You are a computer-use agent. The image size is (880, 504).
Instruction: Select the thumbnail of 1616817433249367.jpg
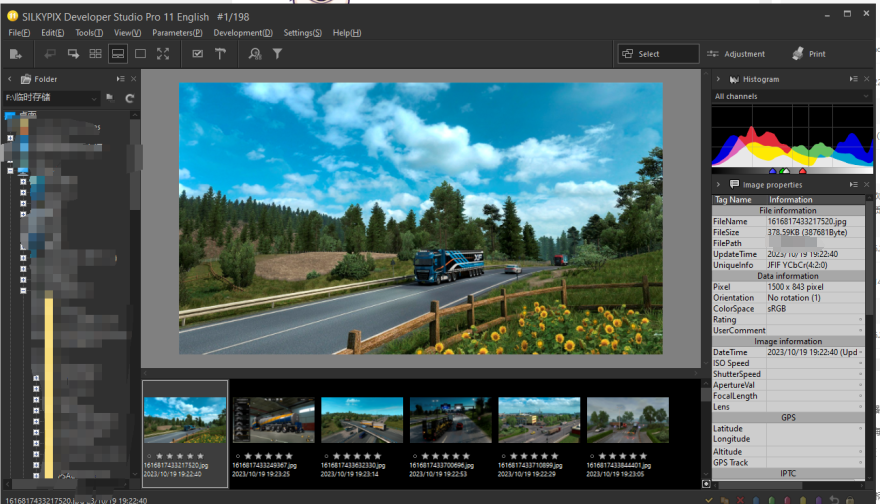pyautogui.click(x=273, y=420)
